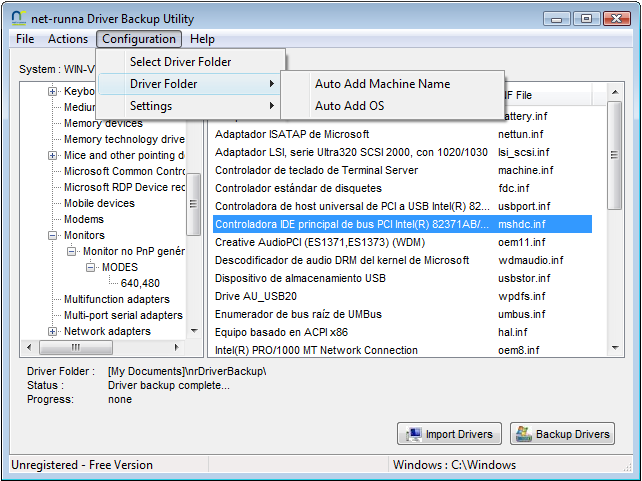Click the net-runna app icon in title bar

tap(18, 18)
